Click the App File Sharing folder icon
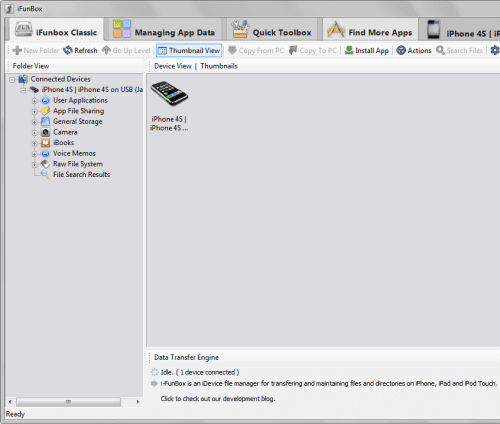The height and width of the screenshot is (424, 500). [45, 111]
